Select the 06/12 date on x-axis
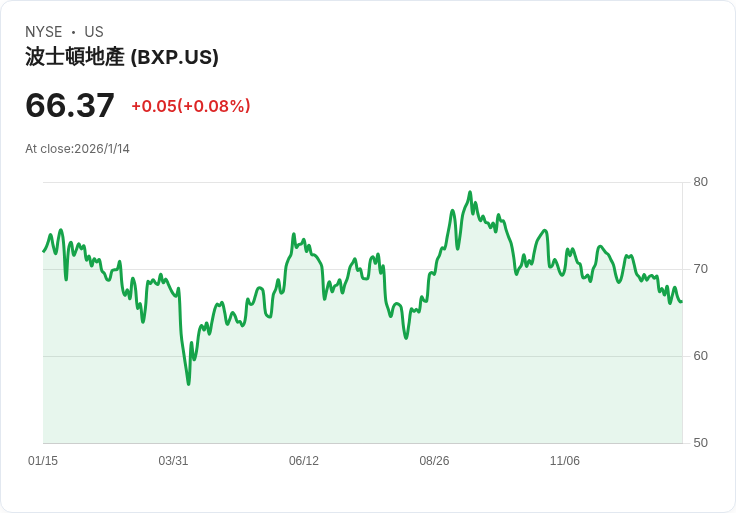Viewport: 736px width, 513px height. click(304, 461)
